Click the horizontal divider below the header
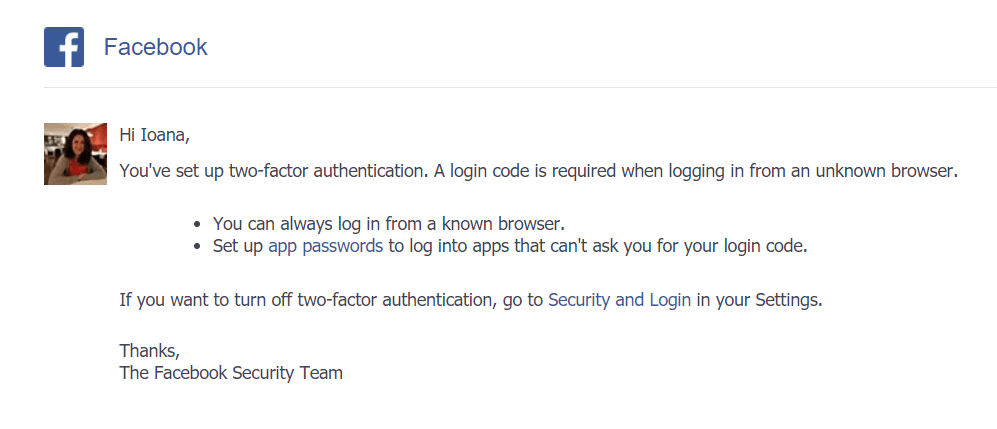 (x=520, y=88)
